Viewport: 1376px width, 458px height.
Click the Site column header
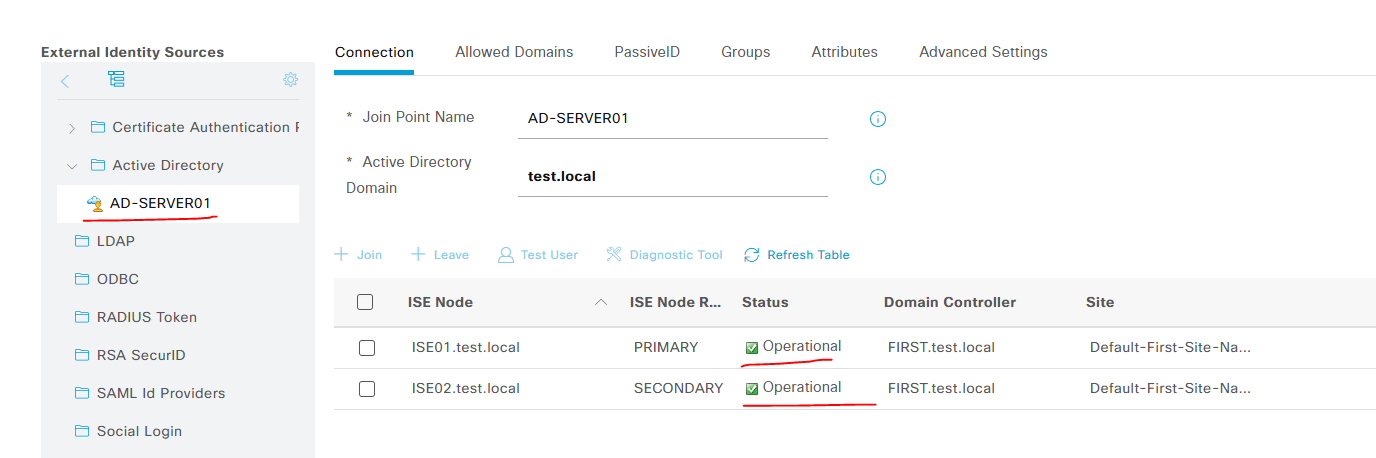click(x=1100, y=302)
